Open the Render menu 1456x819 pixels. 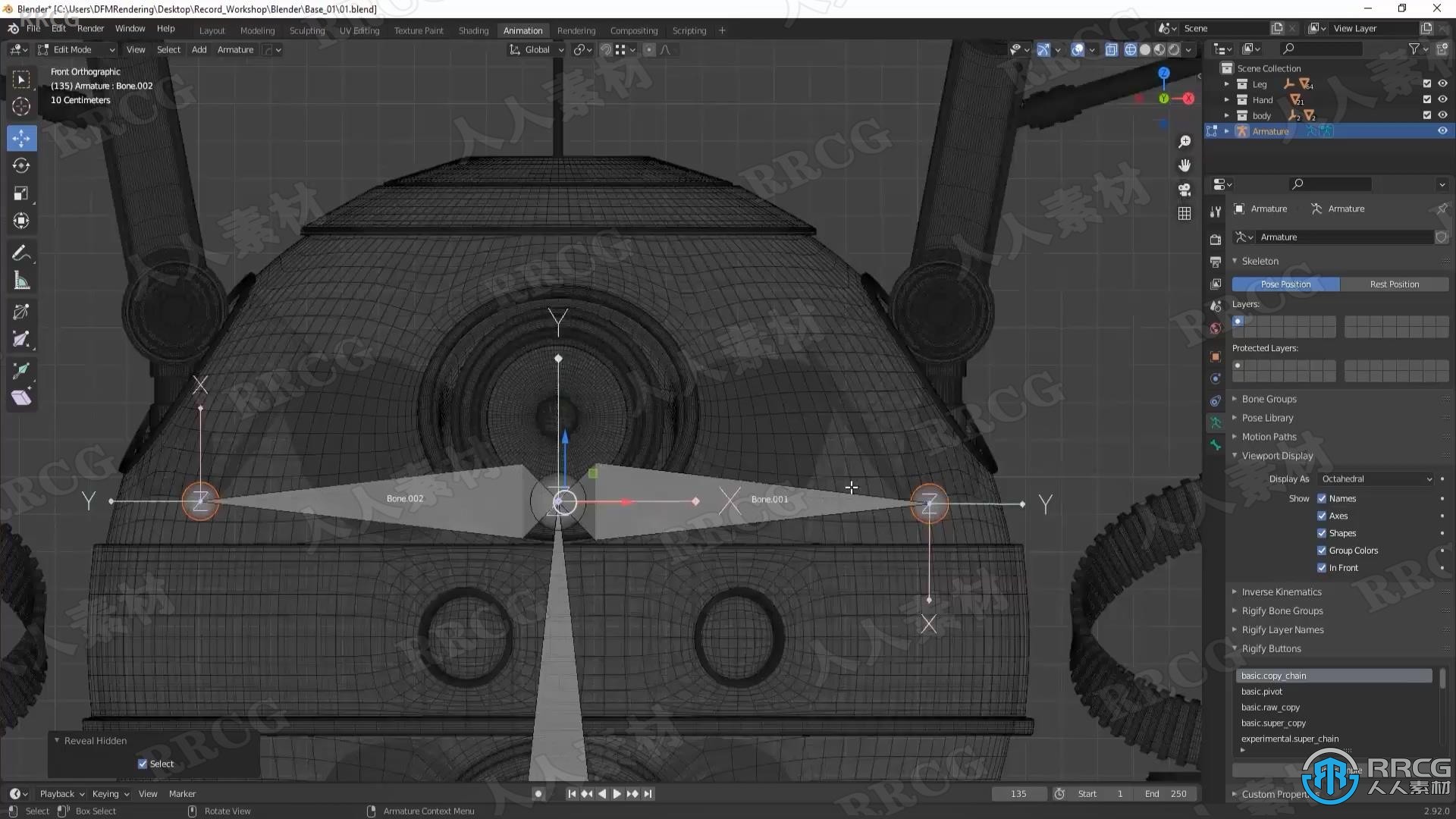(90, 29)
